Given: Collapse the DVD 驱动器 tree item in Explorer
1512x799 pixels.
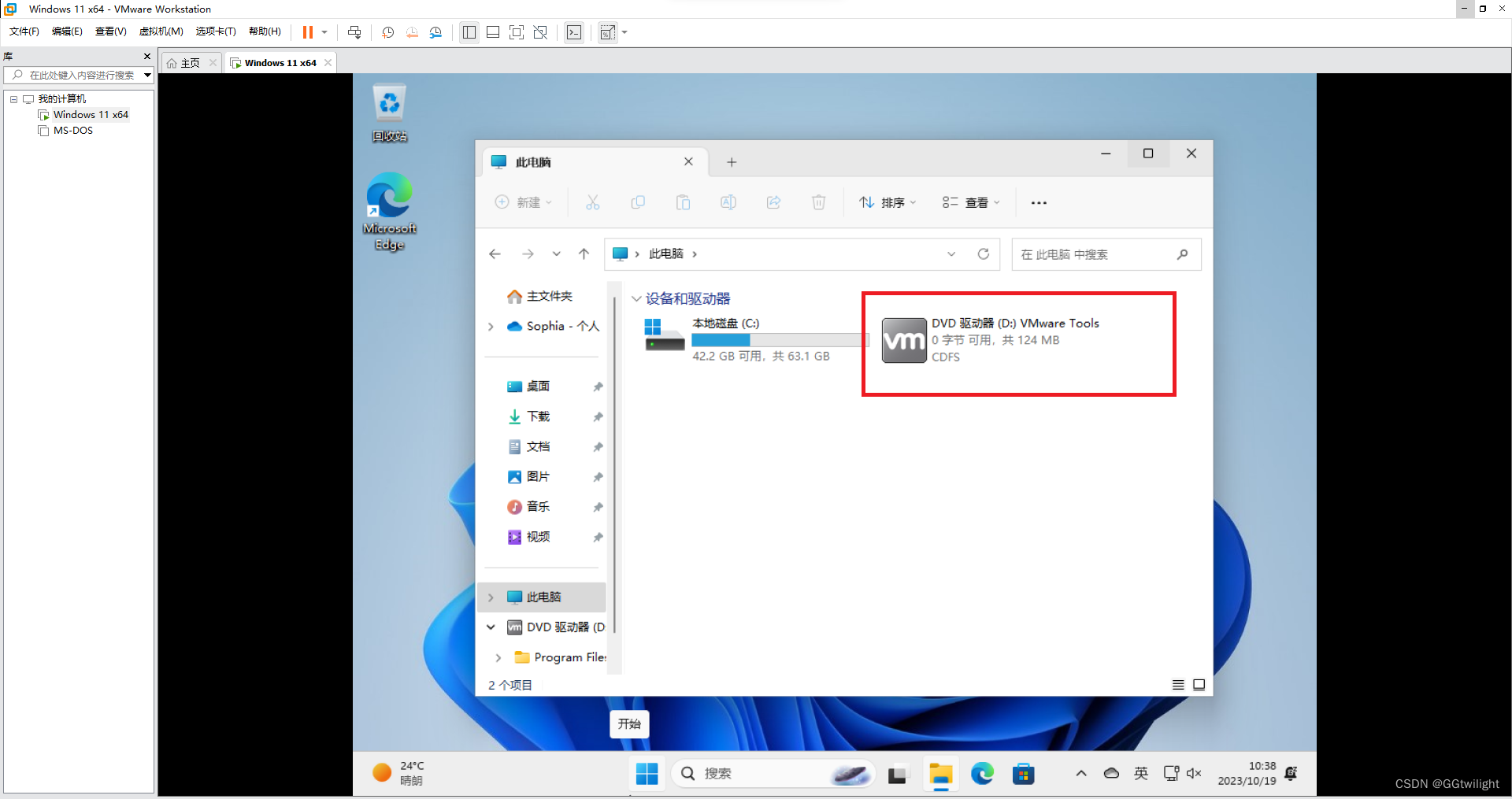Looking at the screenshot, I should 491,627.
